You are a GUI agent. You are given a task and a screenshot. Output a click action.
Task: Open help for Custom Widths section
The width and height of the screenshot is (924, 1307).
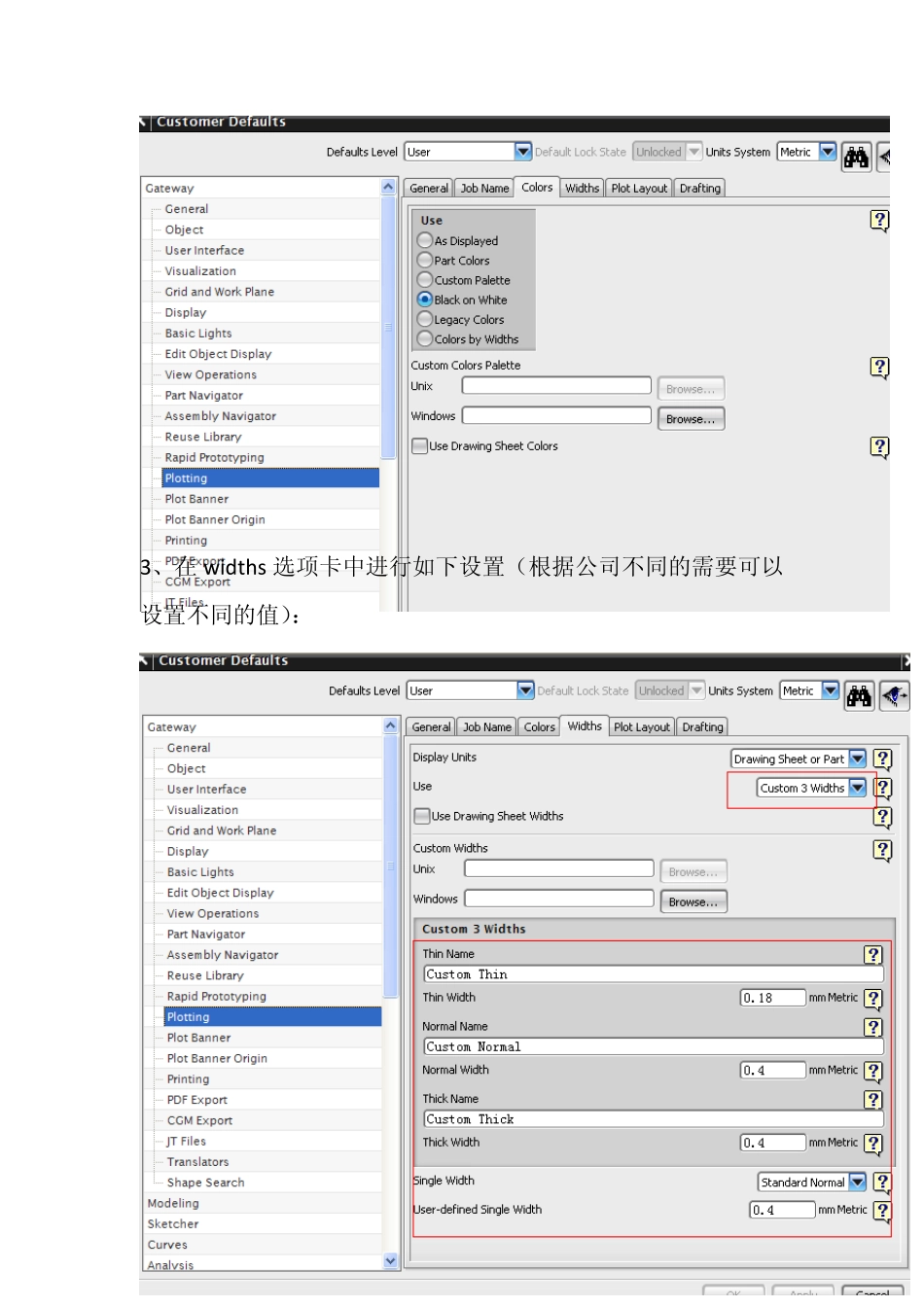click(x=882, y=850)
